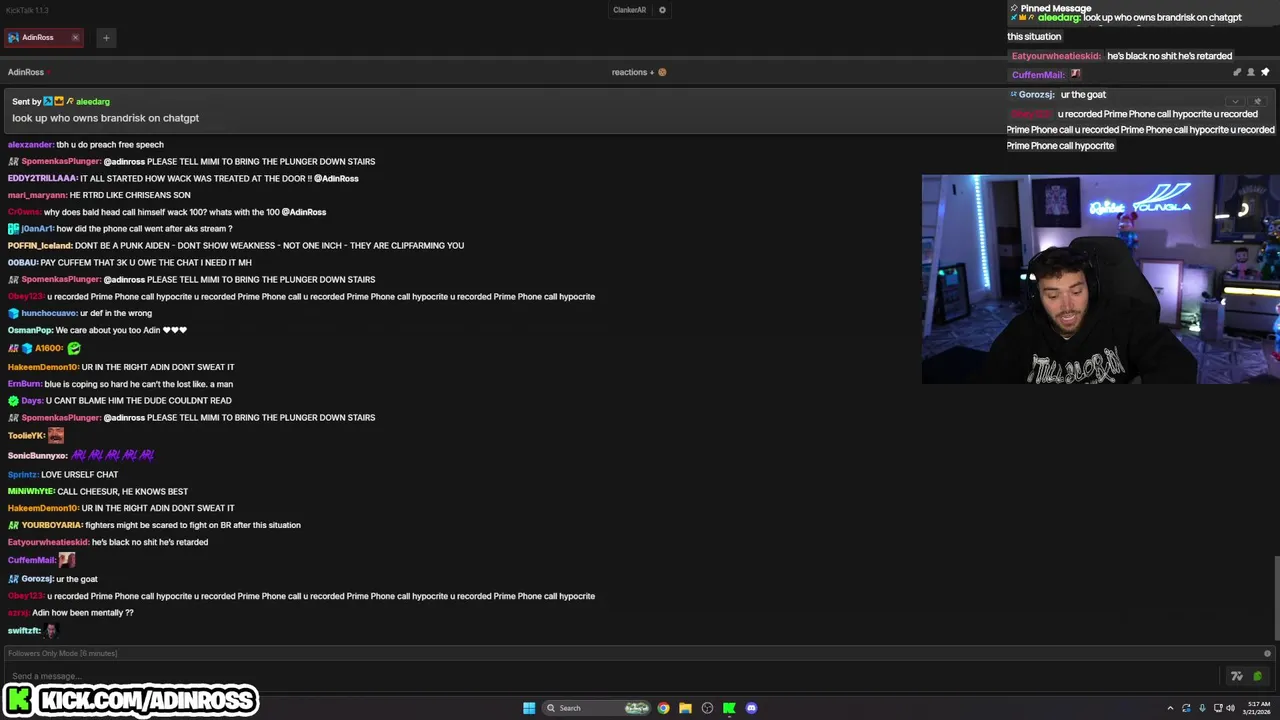Screen dimensions: 1280x720
Task: Click the hunchocuavo blue badge icon
Action: tap(13, 313)
